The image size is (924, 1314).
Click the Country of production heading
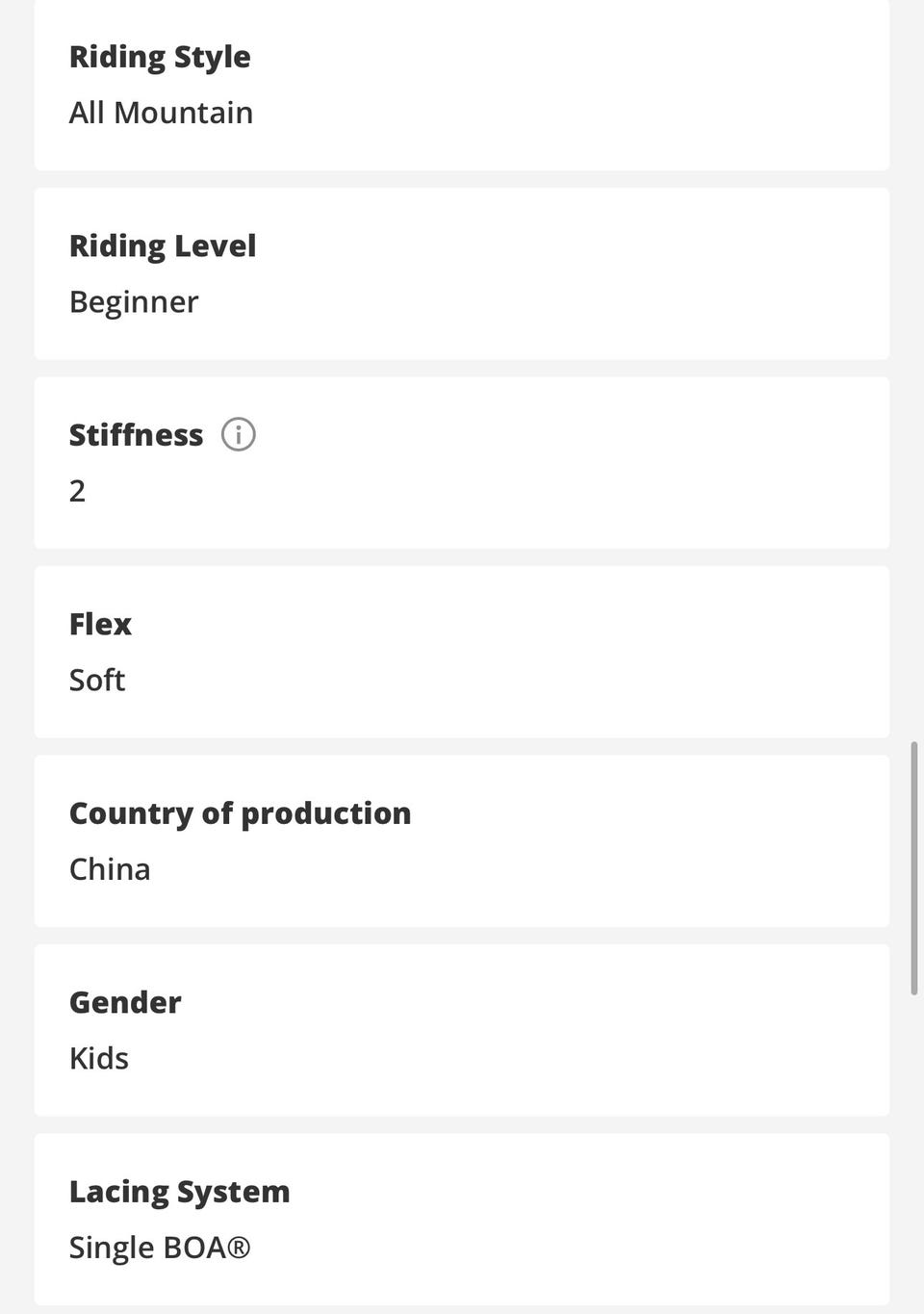click(x=240, y=812)
